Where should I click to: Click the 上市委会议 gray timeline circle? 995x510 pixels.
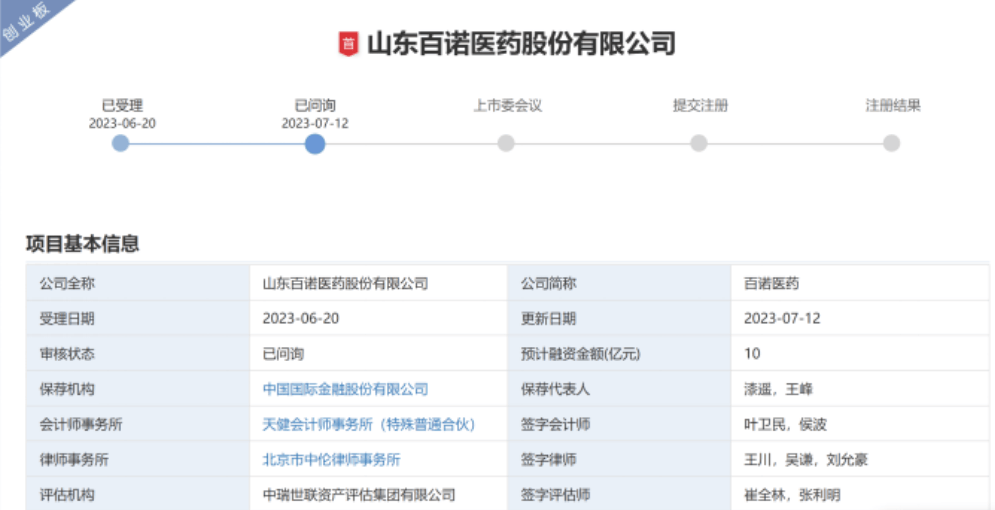[506, 143]
